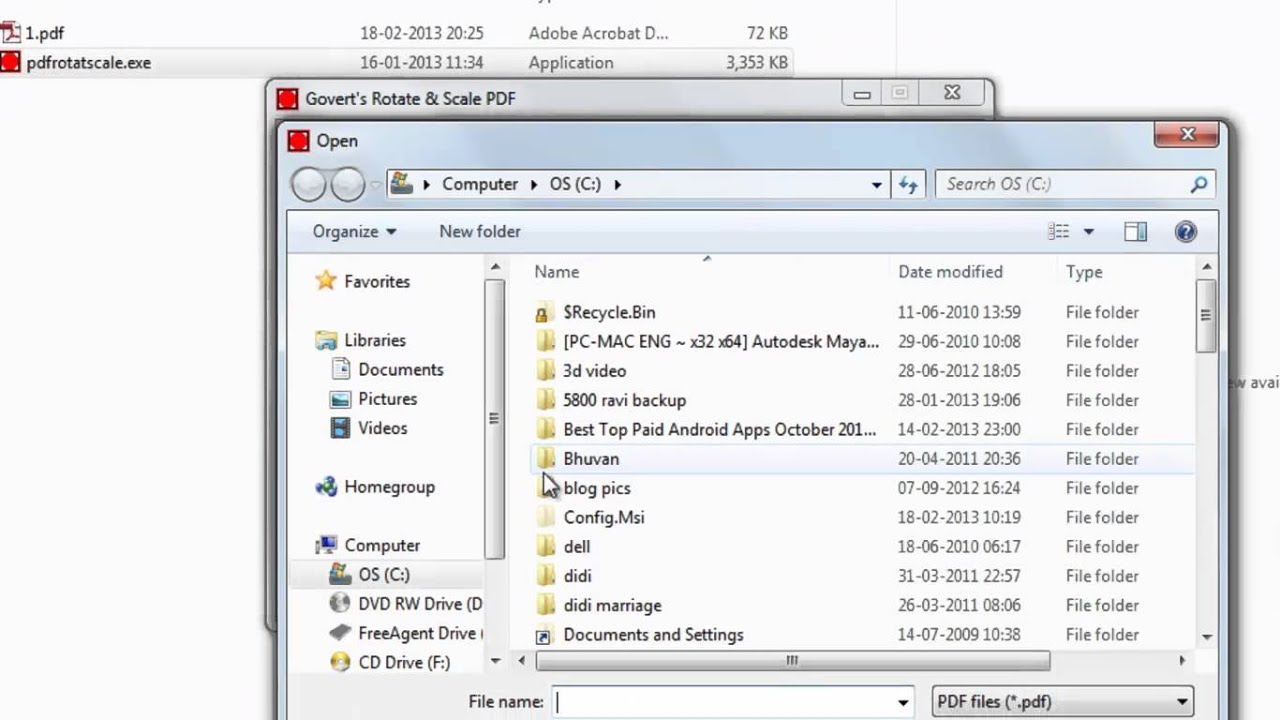Screen dimensions: 1280x720
Task: Open the PDF files (*.pdf) type dropdown
Action: 1062,702
